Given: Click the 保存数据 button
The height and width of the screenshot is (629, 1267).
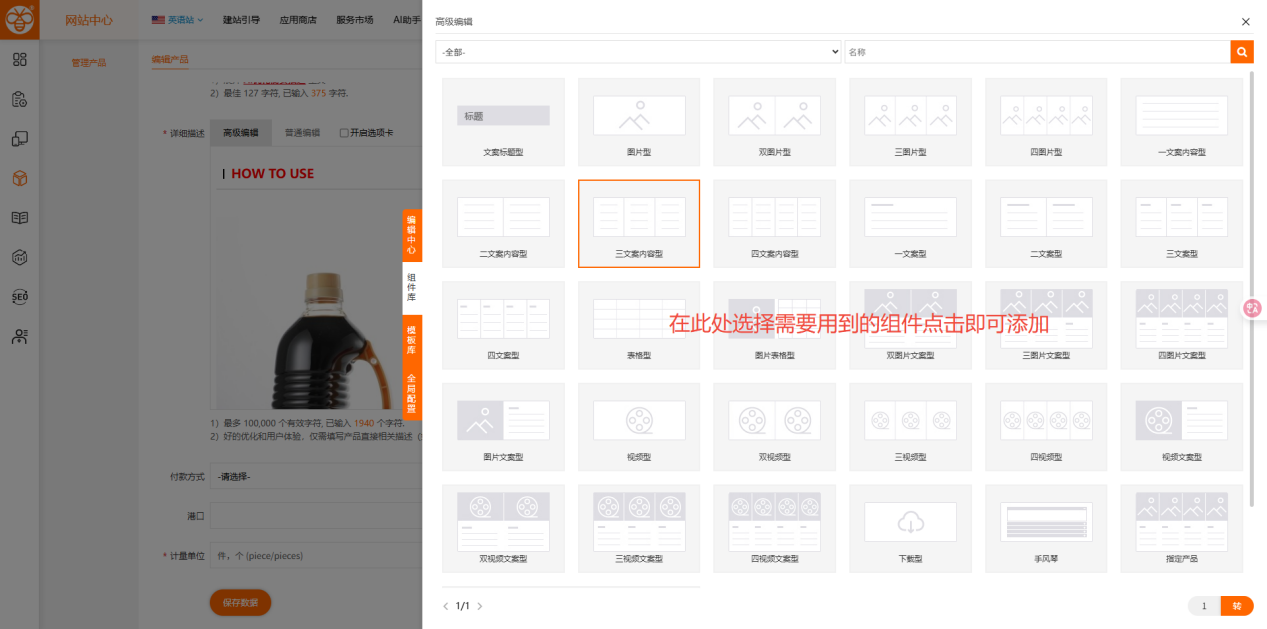Looking at the screenshot, I should (x=240, y=603).
